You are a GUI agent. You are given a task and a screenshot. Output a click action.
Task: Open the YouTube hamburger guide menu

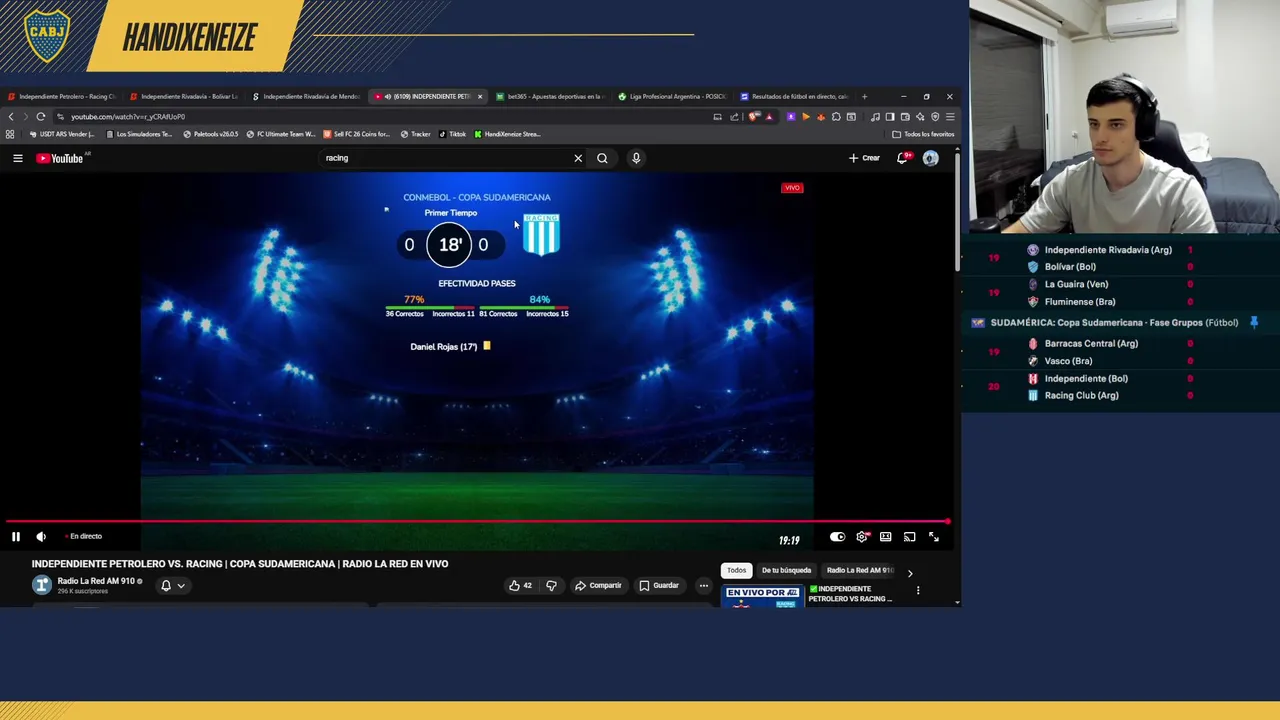(x=17, y=158)
